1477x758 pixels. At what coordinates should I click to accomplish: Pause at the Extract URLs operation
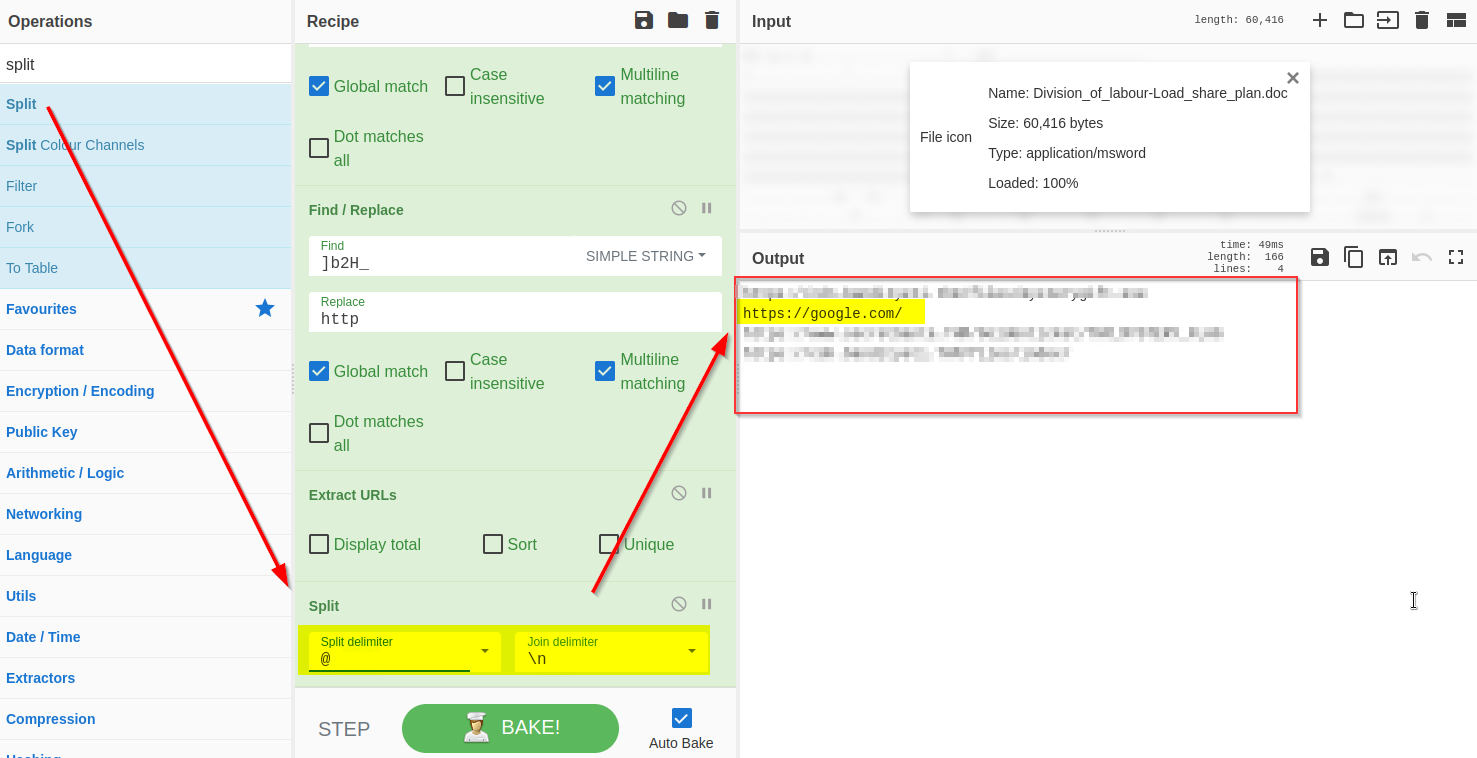(x=707, y=493)
